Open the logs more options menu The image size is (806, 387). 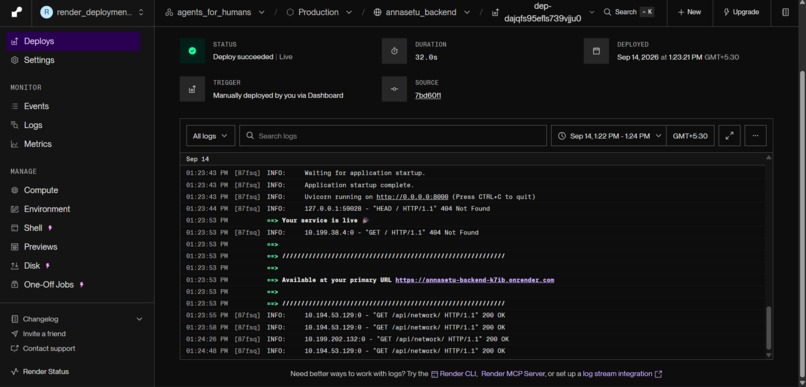point(756,136)
